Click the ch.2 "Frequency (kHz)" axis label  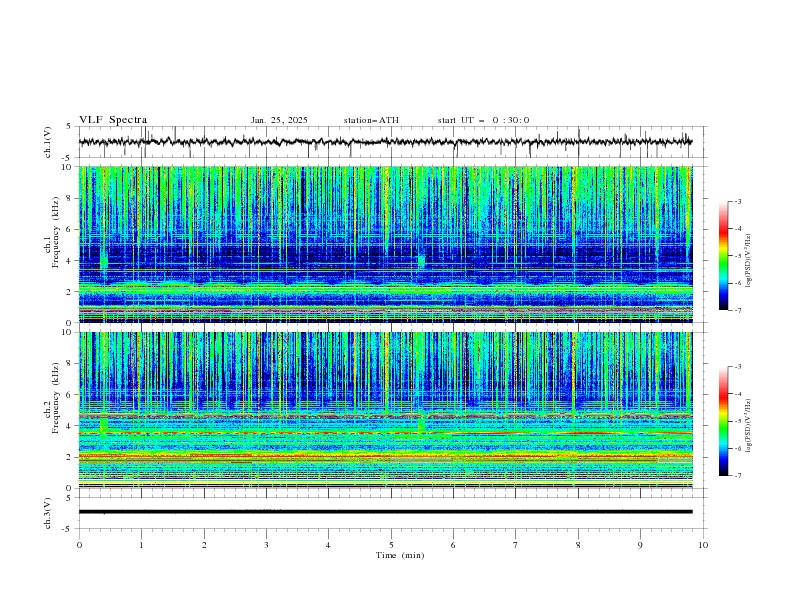point(55,398)
